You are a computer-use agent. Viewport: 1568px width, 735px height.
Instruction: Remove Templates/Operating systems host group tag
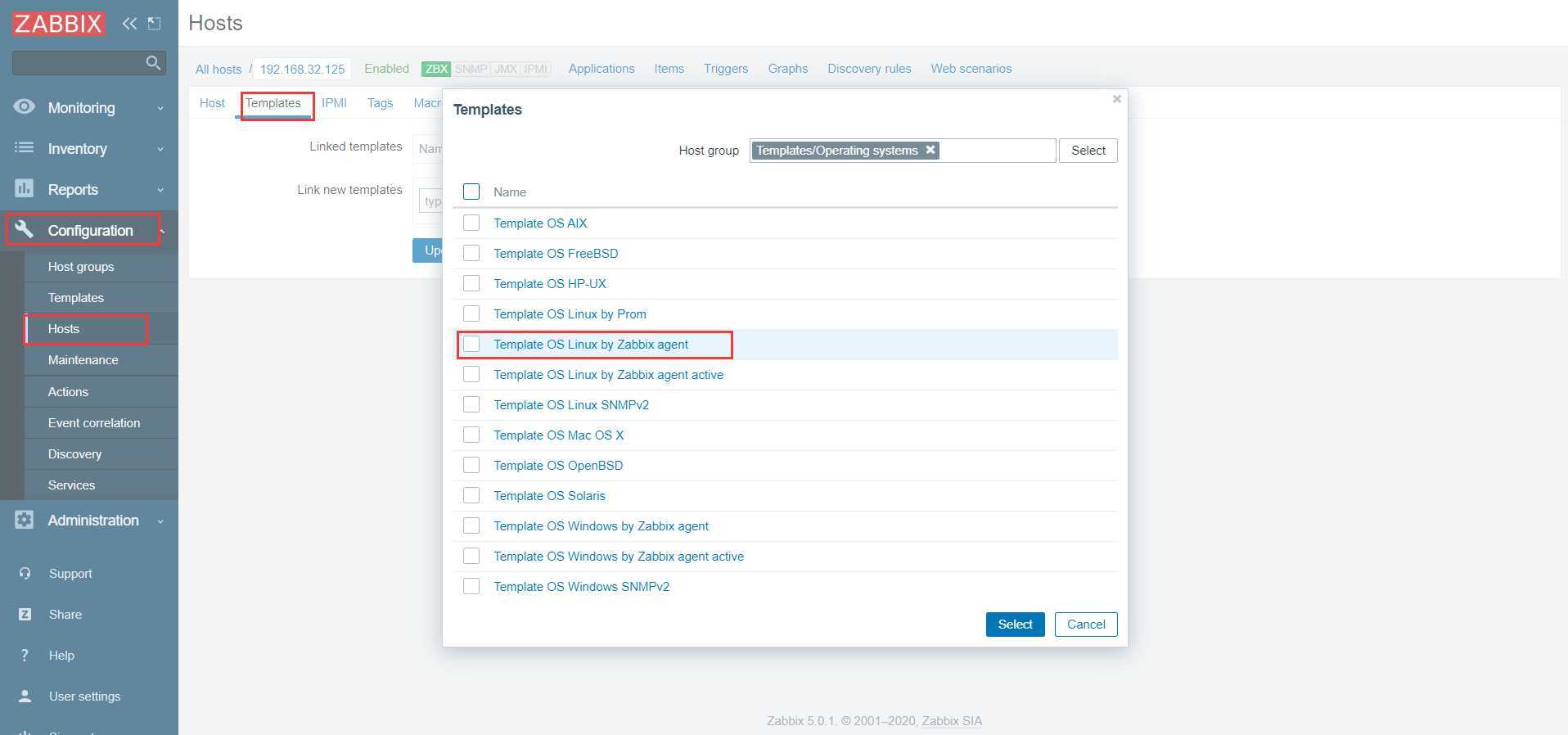click(930, 150)
